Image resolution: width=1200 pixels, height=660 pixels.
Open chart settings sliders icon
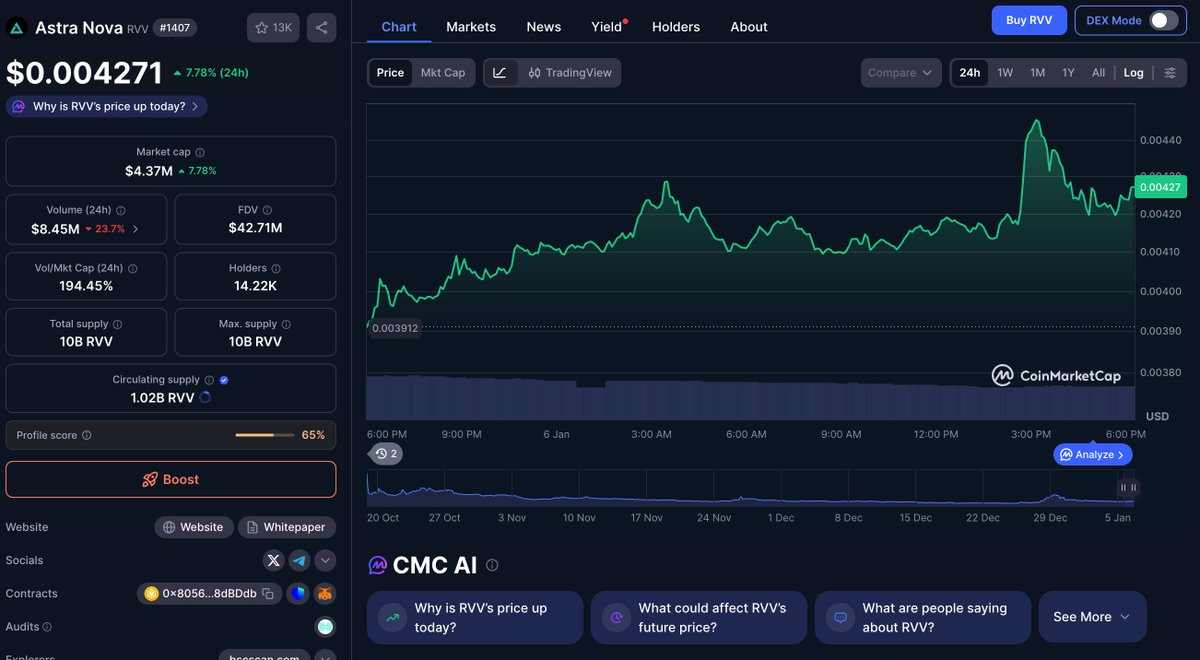[x=1169, y=73]
